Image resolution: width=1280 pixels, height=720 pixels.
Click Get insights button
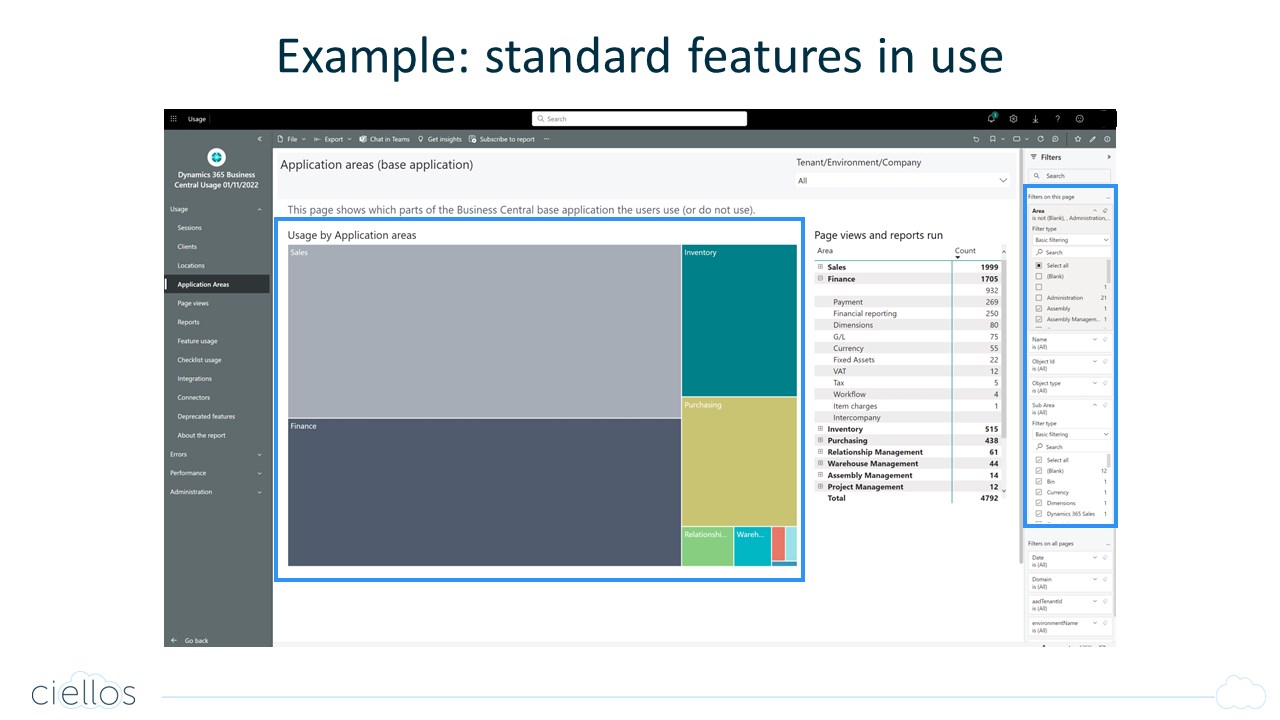tap(440, 139)
